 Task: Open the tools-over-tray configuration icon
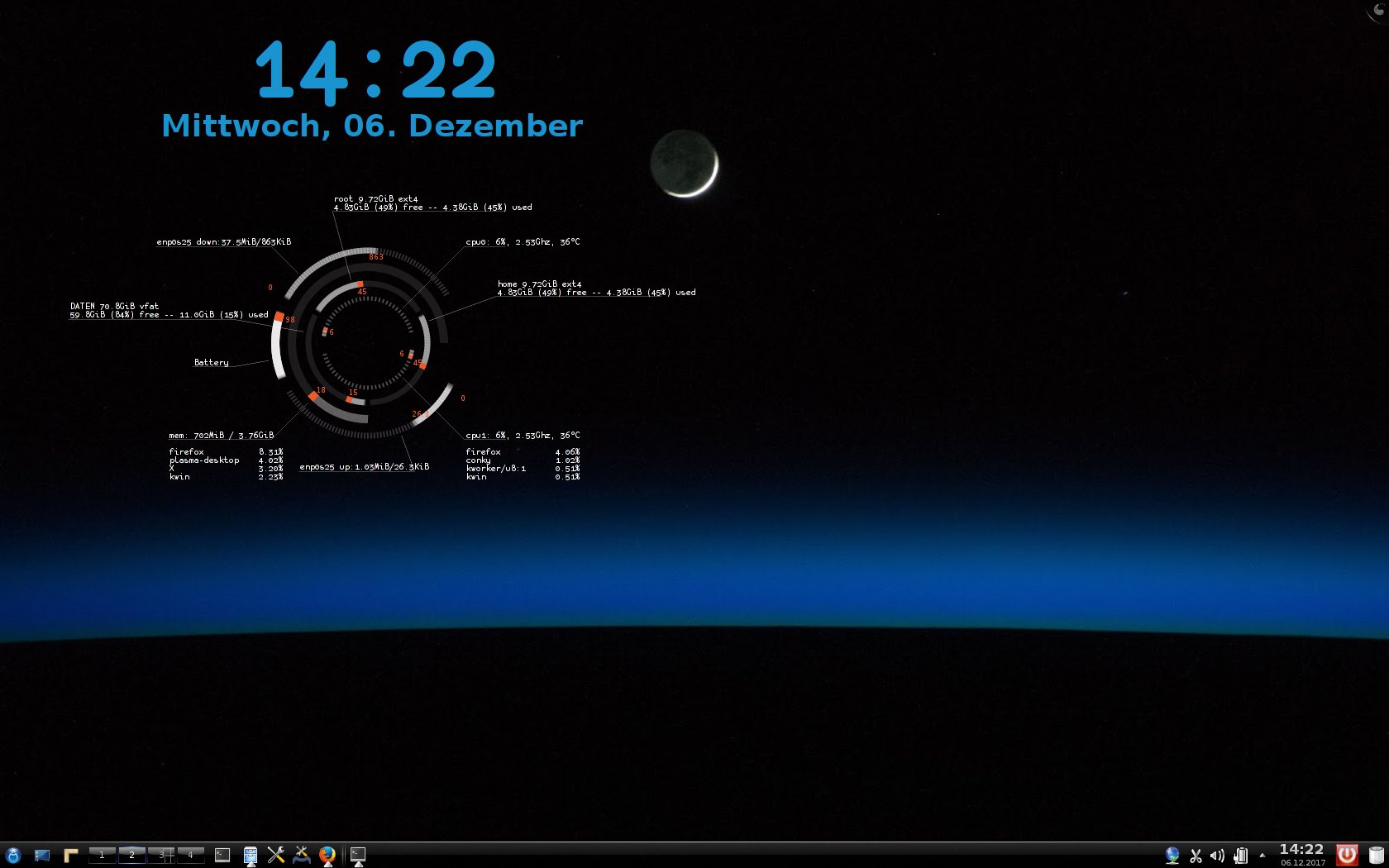click(x=302, y=856)
